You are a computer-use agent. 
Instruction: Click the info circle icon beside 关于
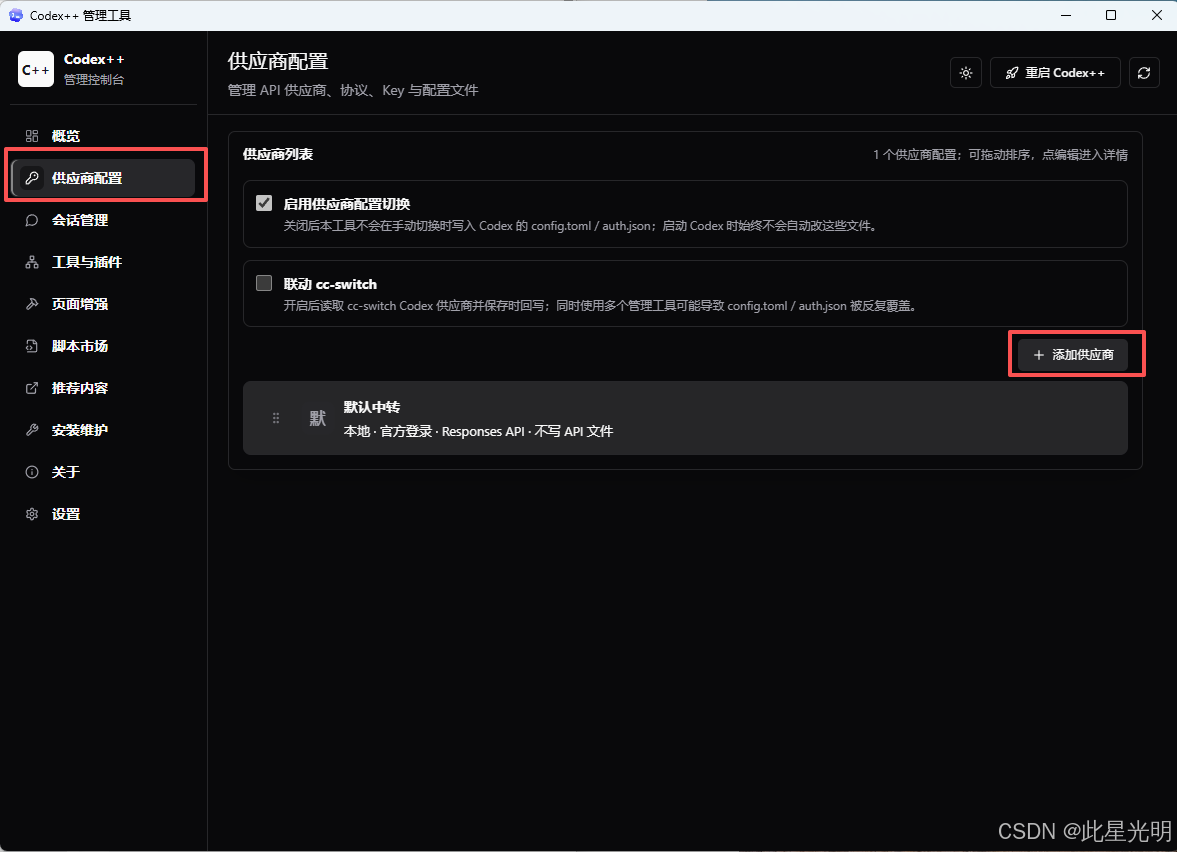pos(32,472)
